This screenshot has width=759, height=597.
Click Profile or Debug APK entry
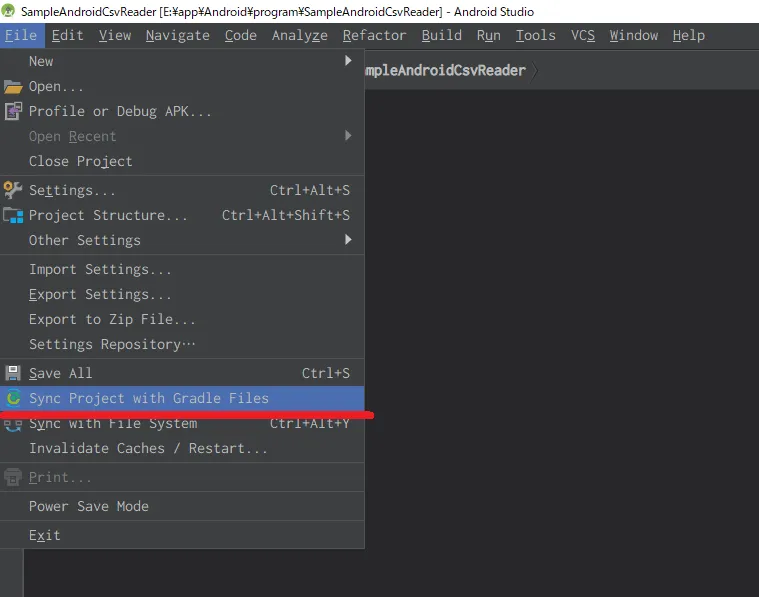(x=120, y=111)
